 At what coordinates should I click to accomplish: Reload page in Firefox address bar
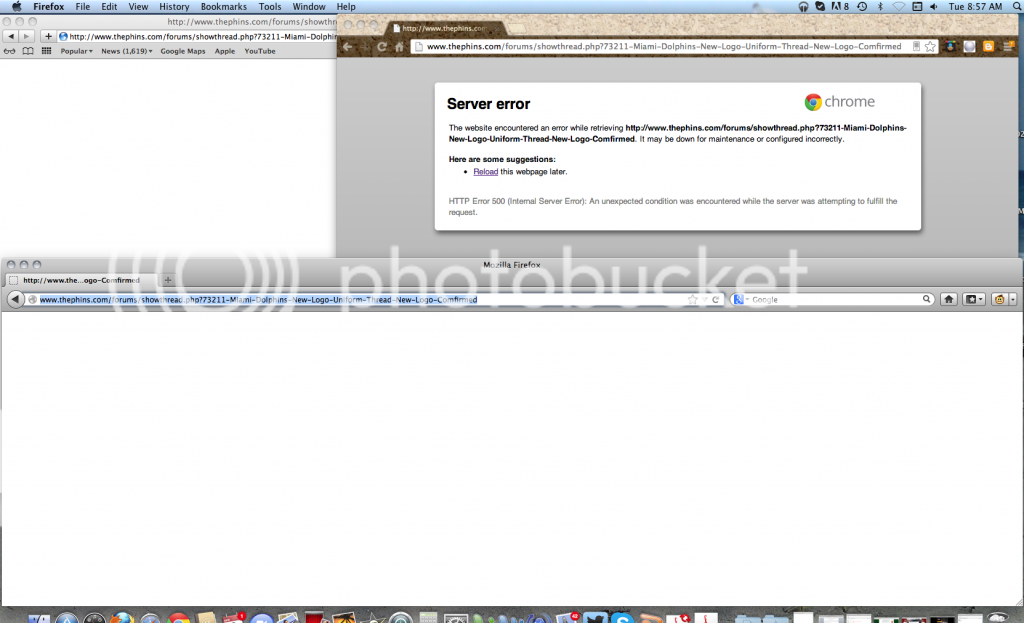(715, 299)
